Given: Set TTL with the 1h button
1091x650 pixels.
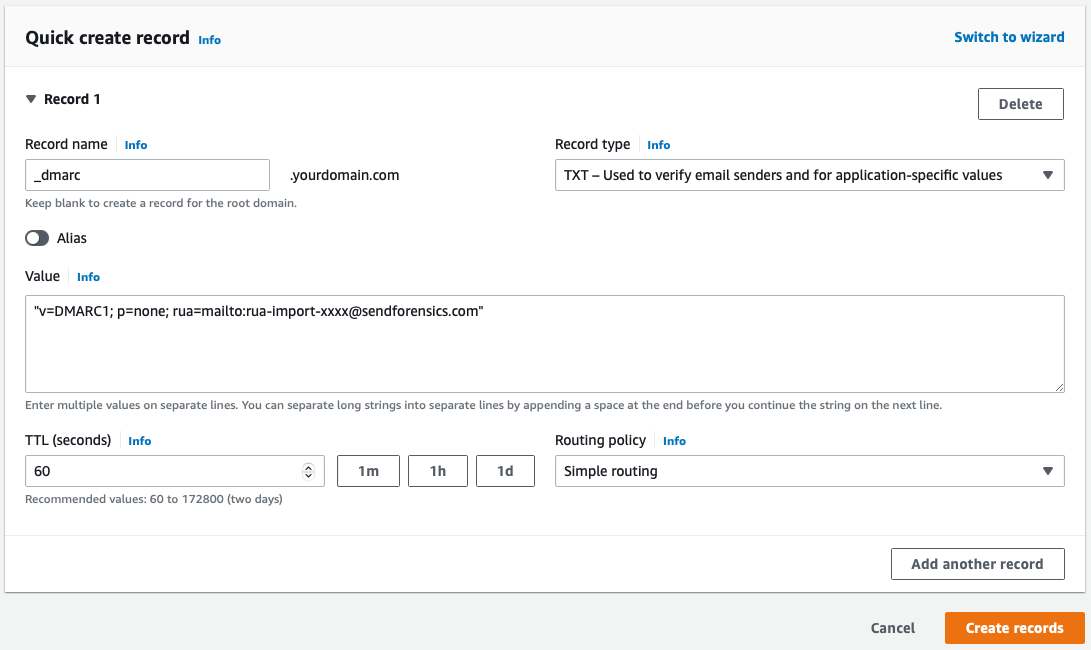Looking at the screenshot, I should pos(438,471).
